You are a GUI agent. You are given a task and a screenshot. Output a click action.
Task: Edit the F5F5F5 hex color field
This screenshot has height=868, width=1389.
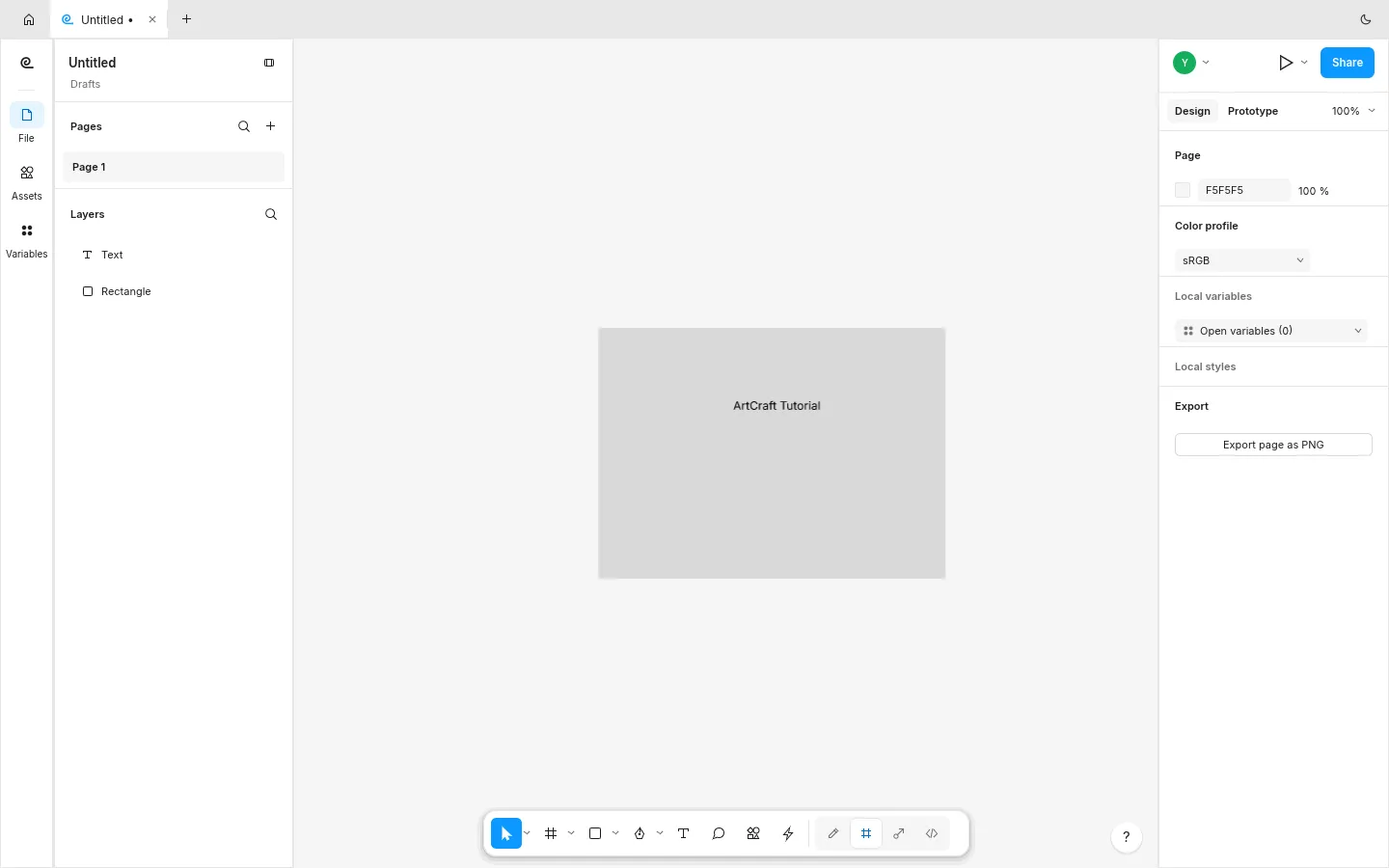[x=1243, y=190]
